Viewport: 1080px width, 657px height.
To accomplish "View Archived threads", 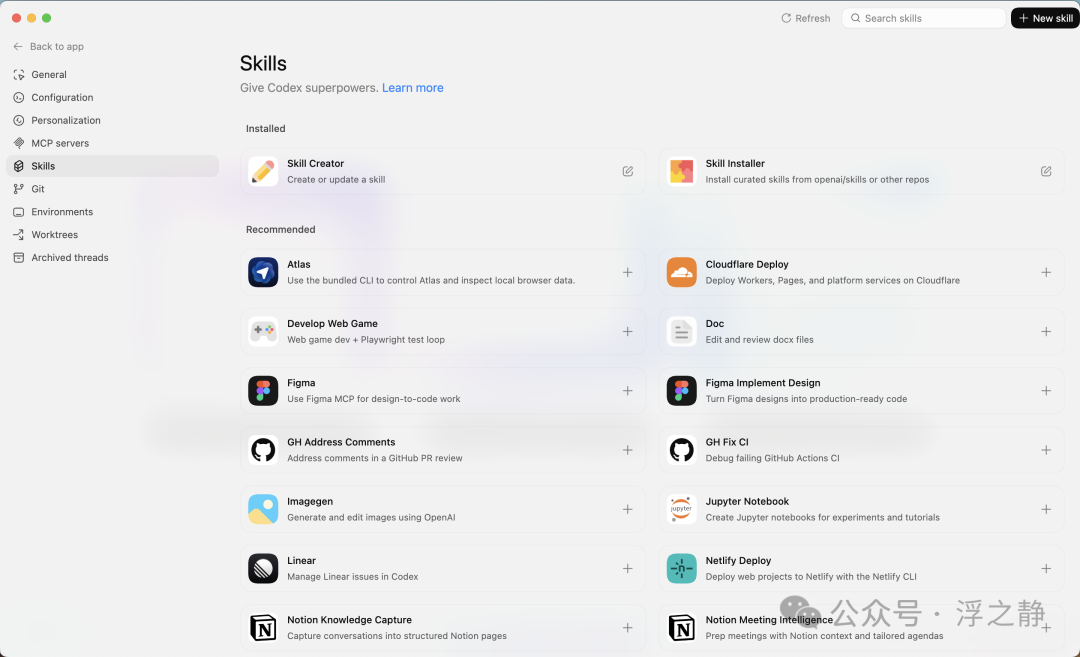I will (x=112, y=258).
